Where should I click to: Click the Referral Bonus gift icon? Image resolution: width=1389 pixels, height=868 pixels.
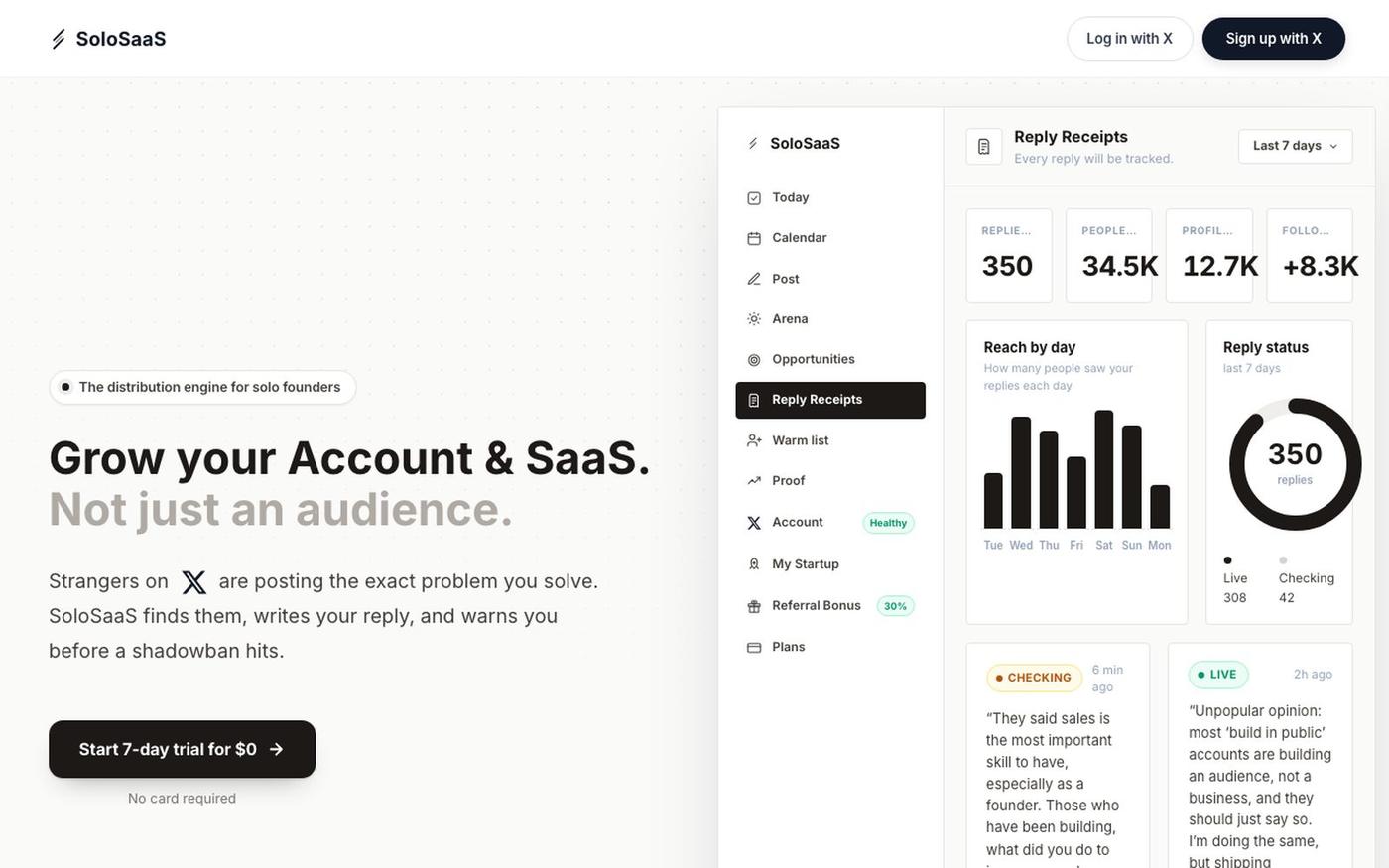click(x=754, y=606)
